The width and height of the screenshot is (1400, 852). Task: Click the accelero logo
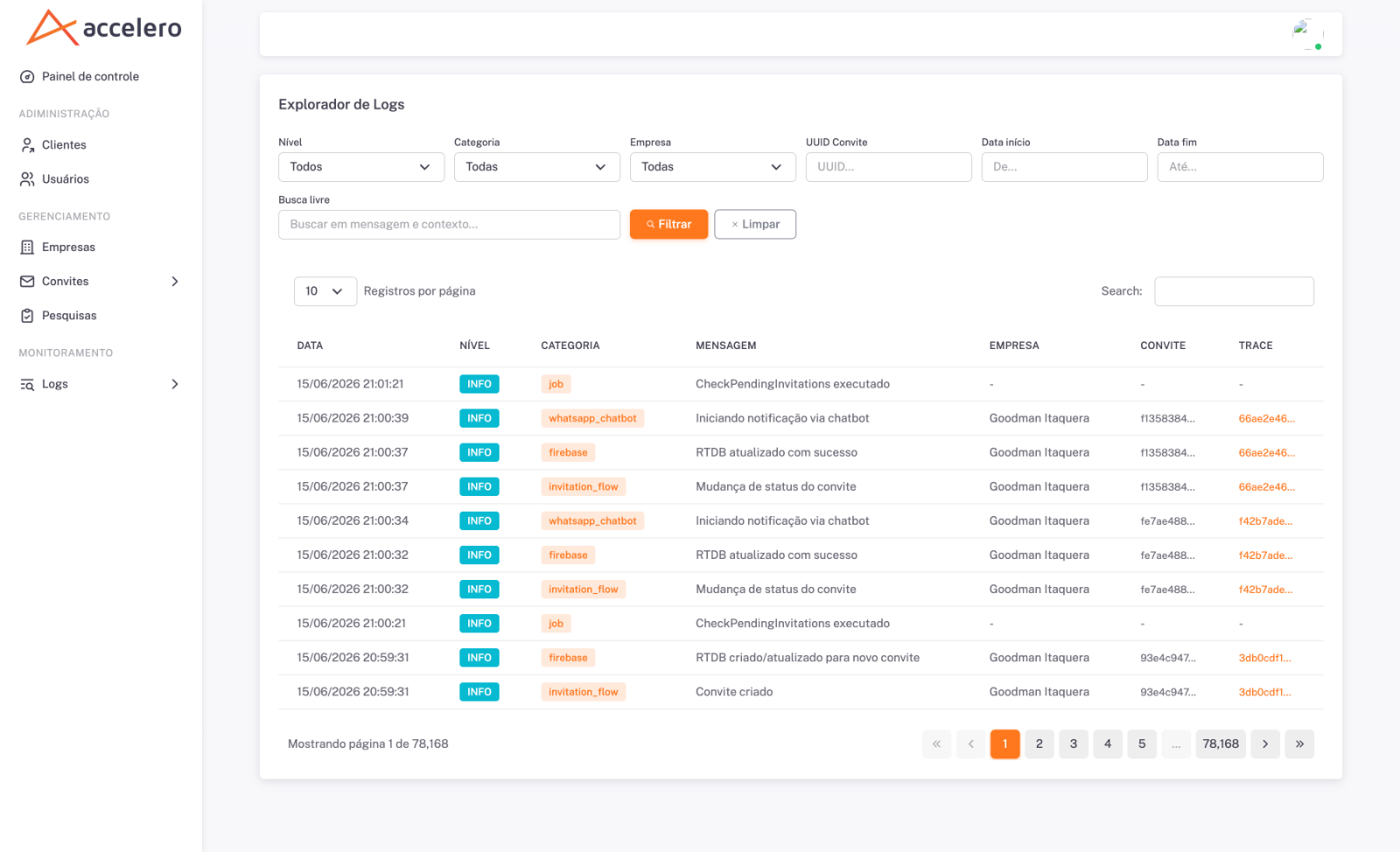(104, 28)
